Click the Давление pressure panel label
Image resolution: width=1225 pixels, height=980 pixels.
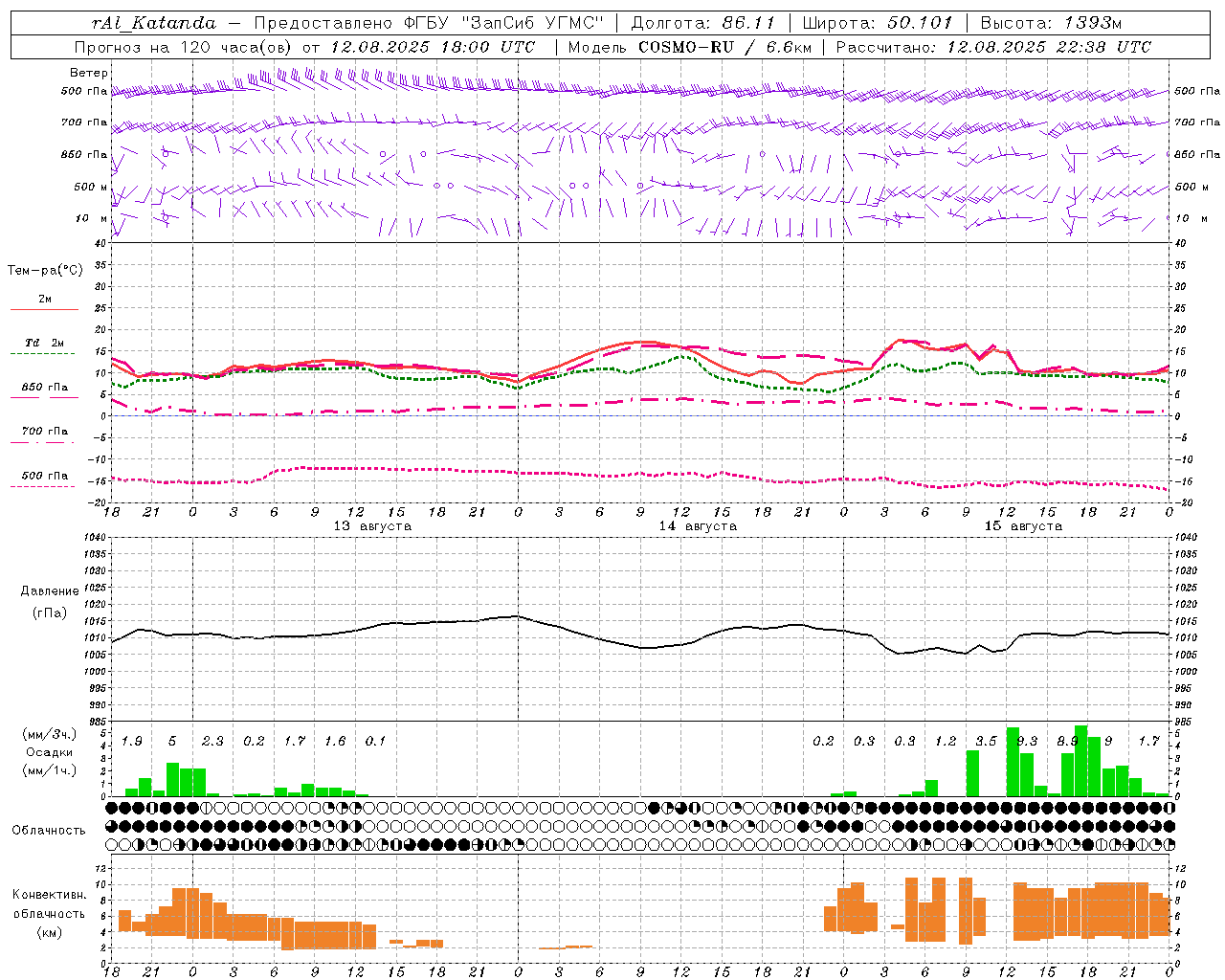(50, 591)
